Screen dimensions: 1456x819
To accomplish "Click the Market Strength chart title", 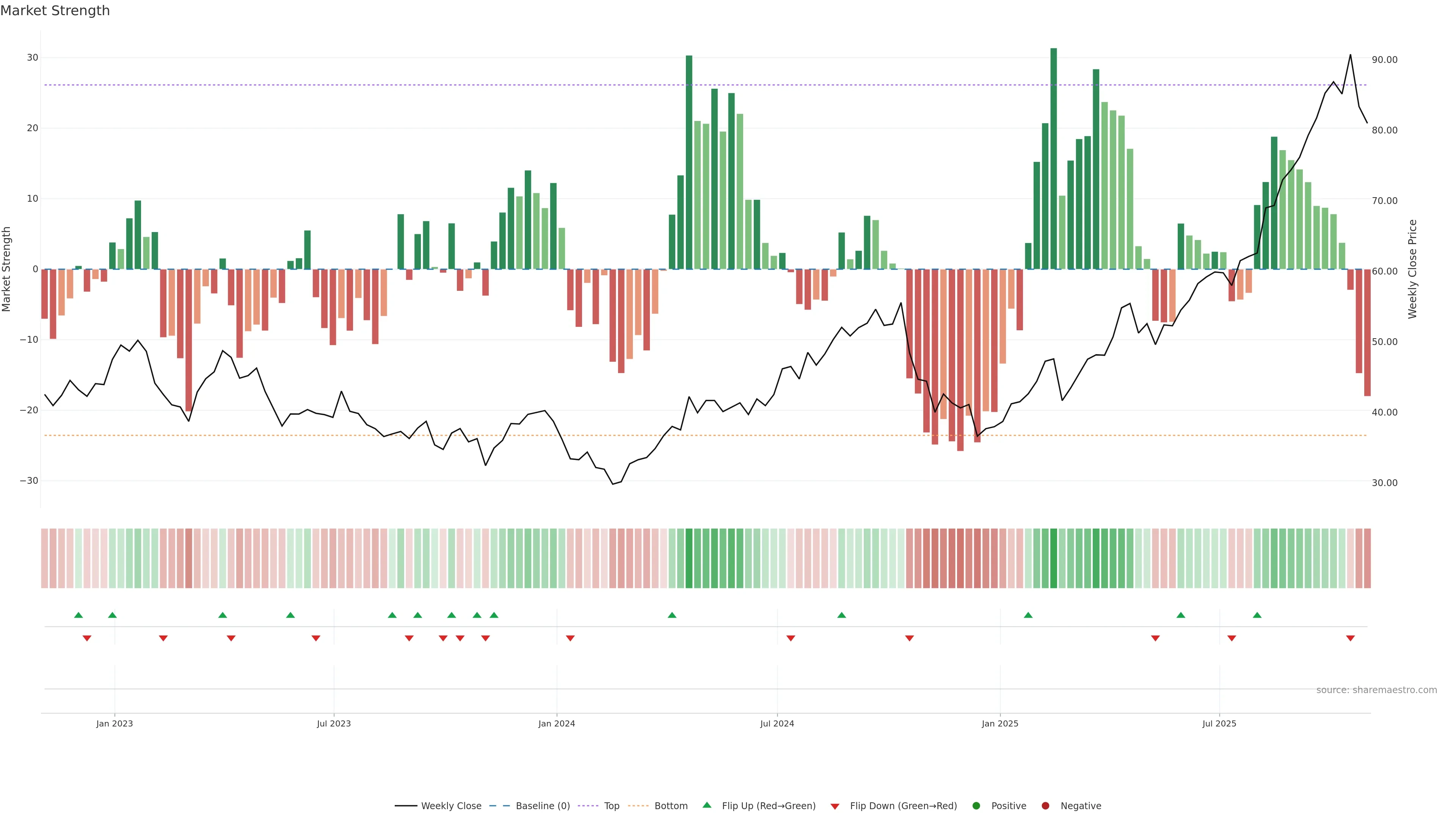I will [55, 11].
